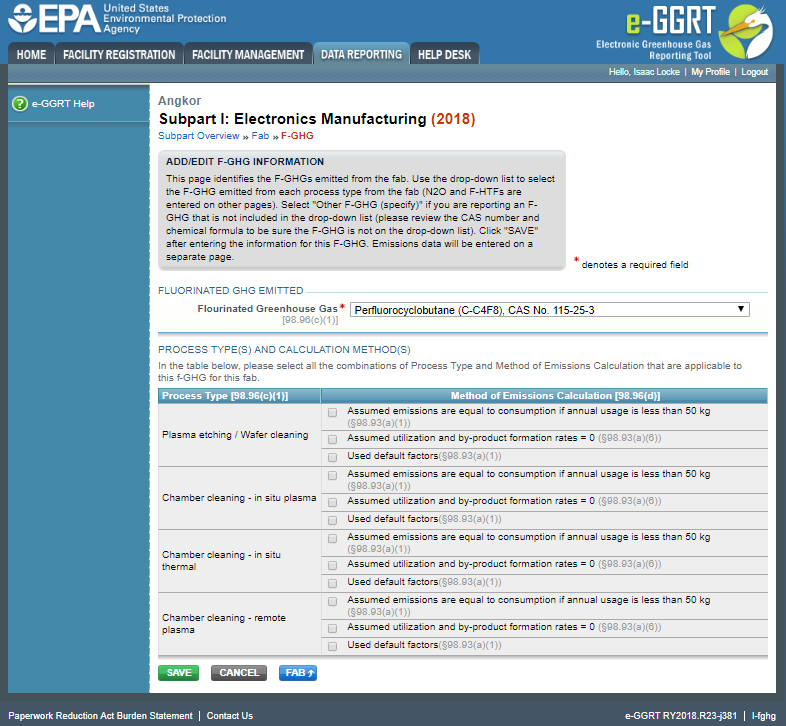This screenshot has width=786, height=726.
Task: Check in situ thermal emissions equal to consumption
Action: pos(332,539)
